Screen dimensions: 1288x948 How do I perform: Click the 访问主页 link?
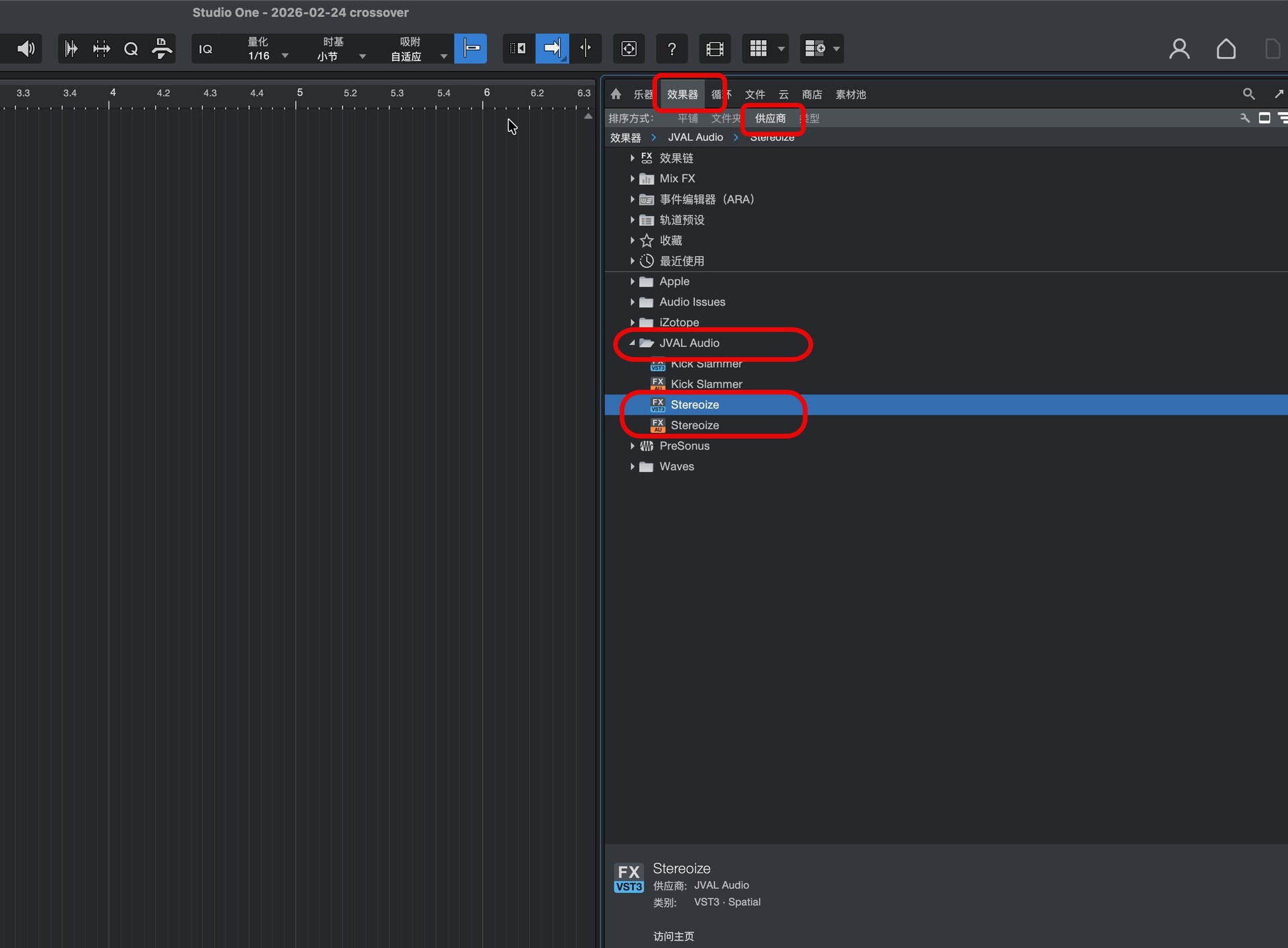point(674,936)
